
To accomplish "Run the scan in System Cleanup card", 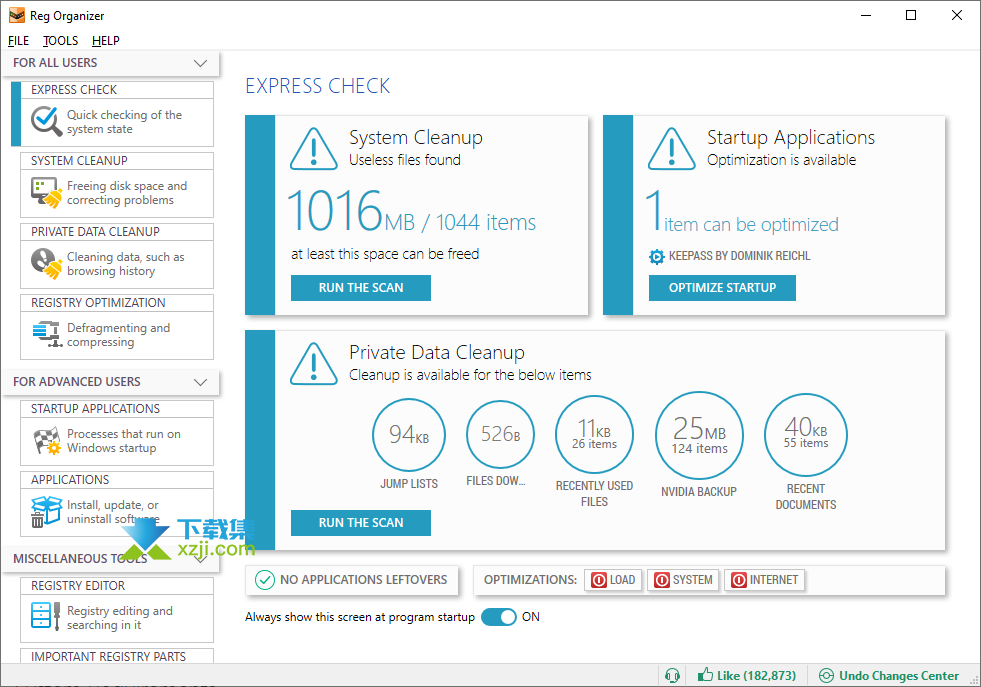I will (361, 288).
